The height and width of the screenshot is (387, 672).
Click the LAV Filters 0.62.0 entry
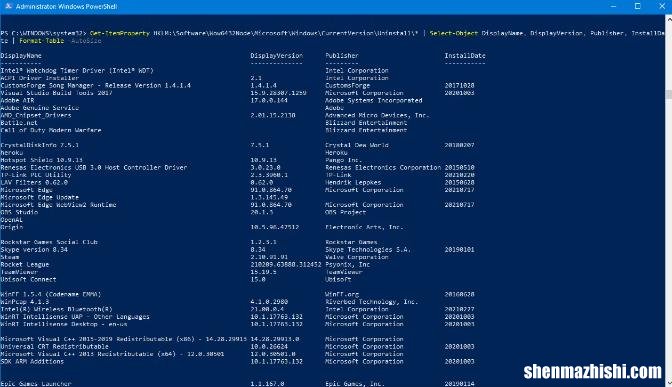[34, 183]
